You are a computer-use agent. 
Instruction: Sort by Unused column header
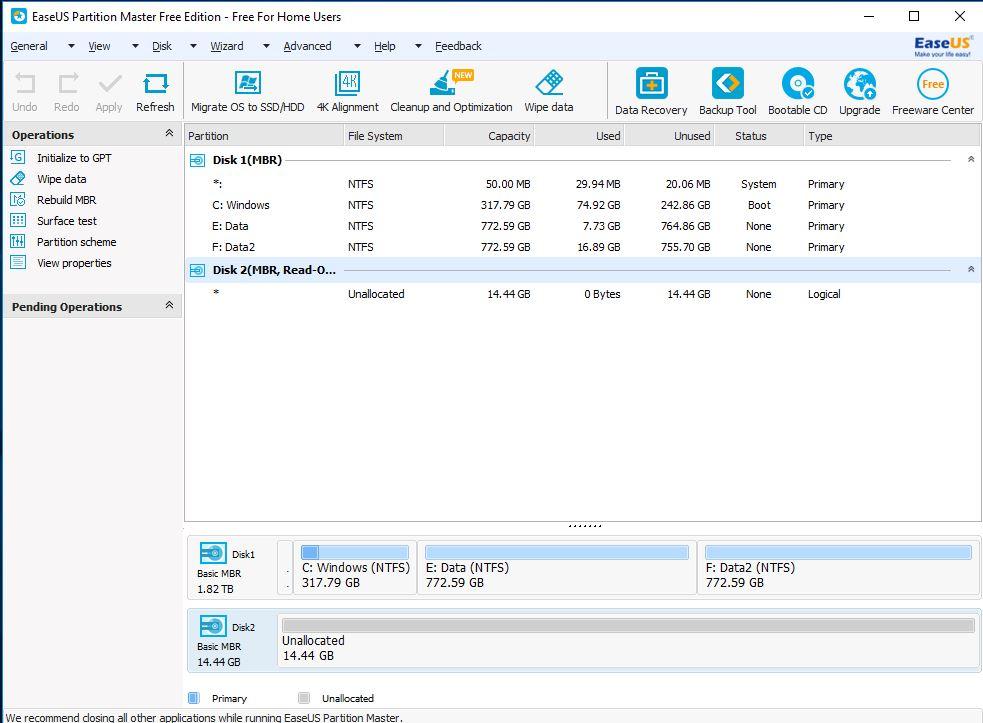670,136
